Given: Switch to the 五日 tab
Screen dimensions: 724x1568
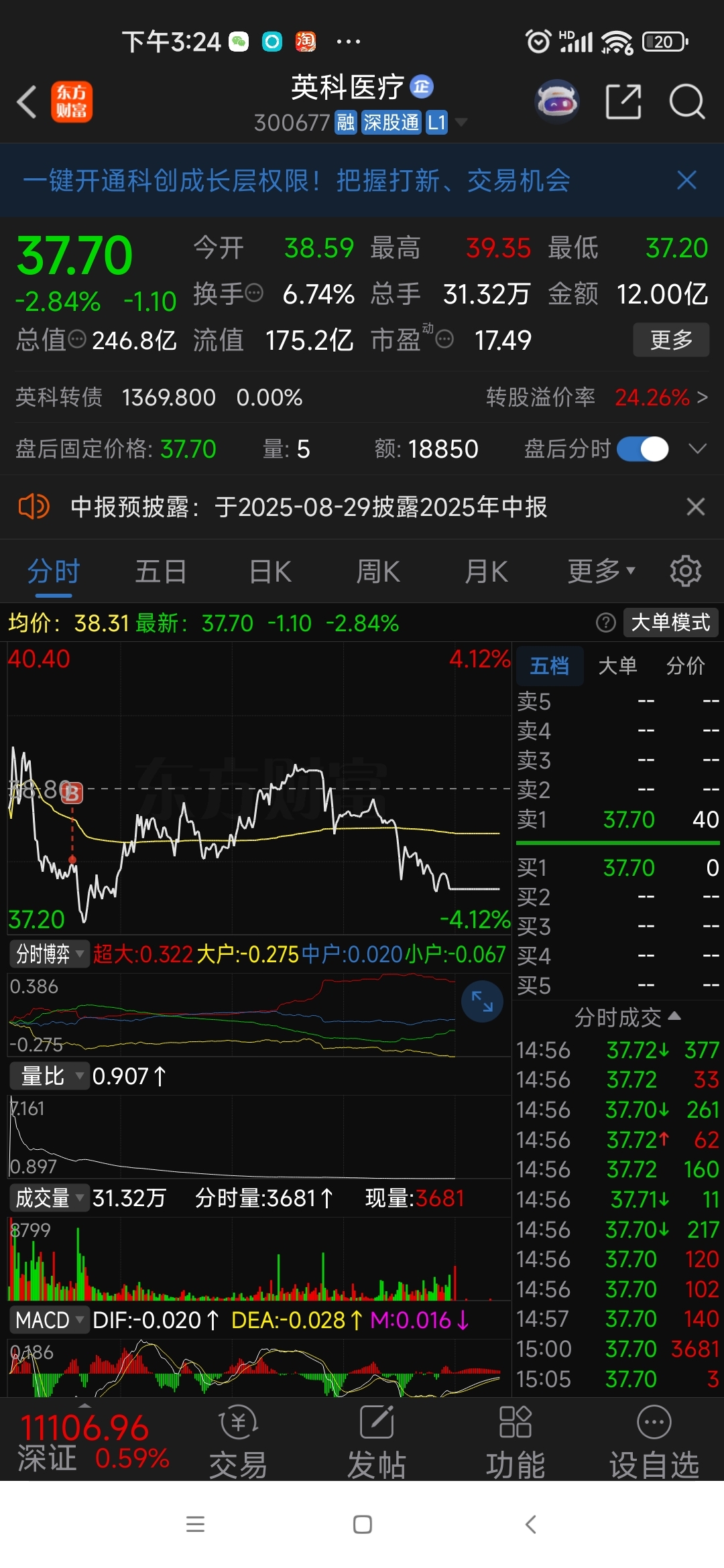Looking at the screenshot, I should coord(161,571).
